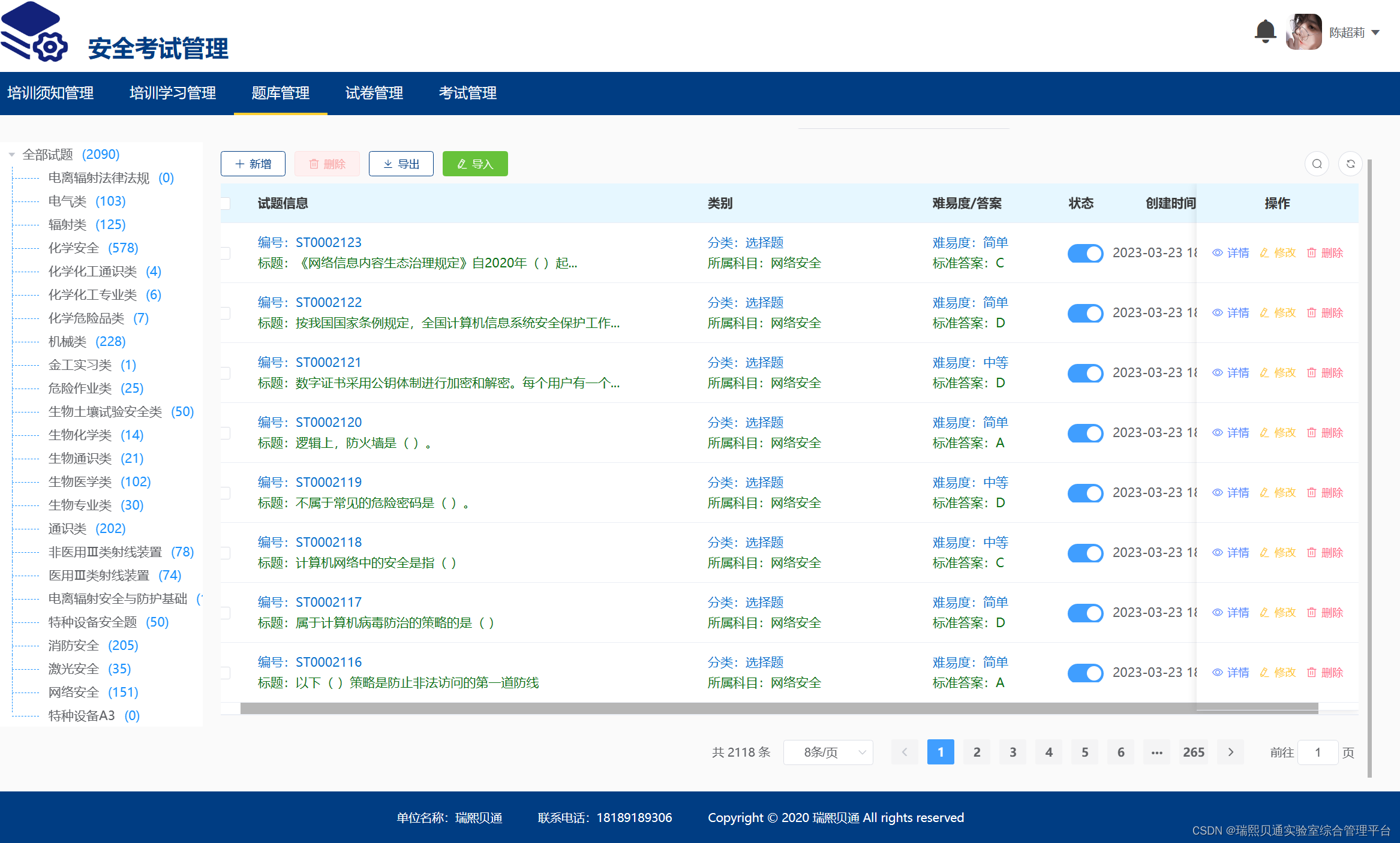Collapse the 全部试题 tree node
This screenshot has width=1400, height=843.
pyautogui.click(x=11, y=155)
